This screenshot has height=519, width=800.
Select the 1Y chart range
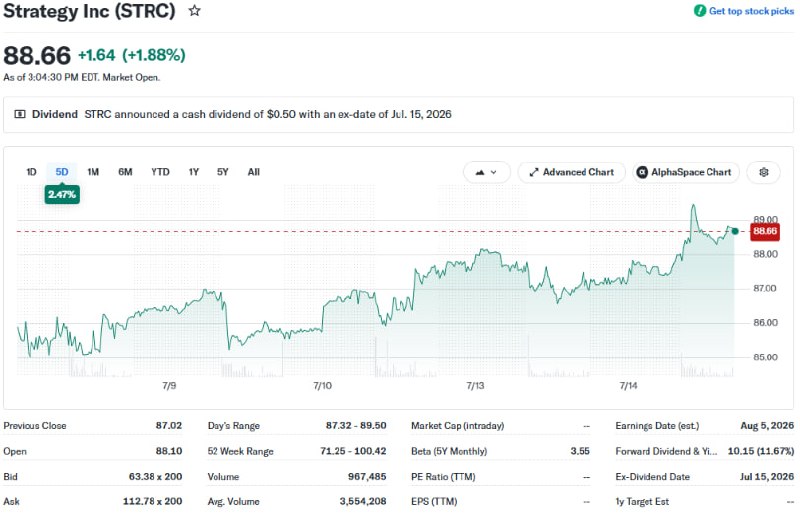[193, 172]
